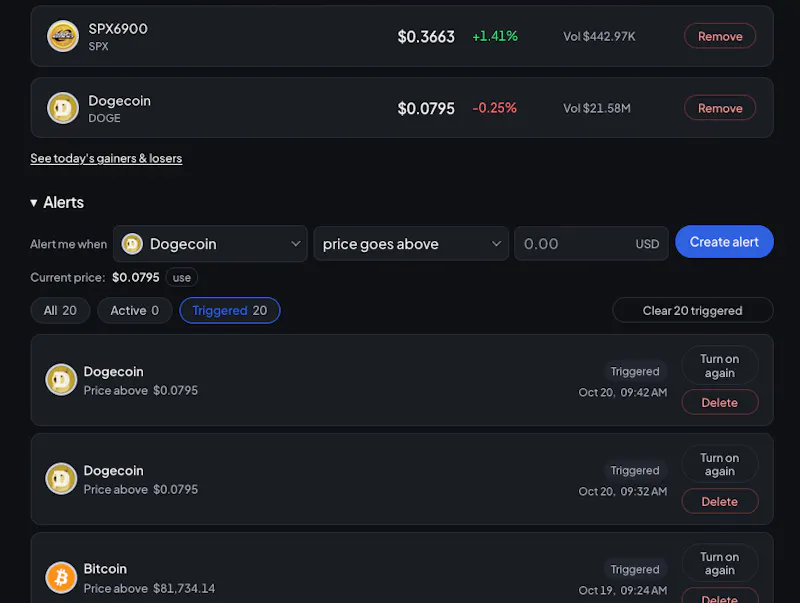Collapse the Alerts section
The width and height of the screenshot is (800, 603).
57,203
